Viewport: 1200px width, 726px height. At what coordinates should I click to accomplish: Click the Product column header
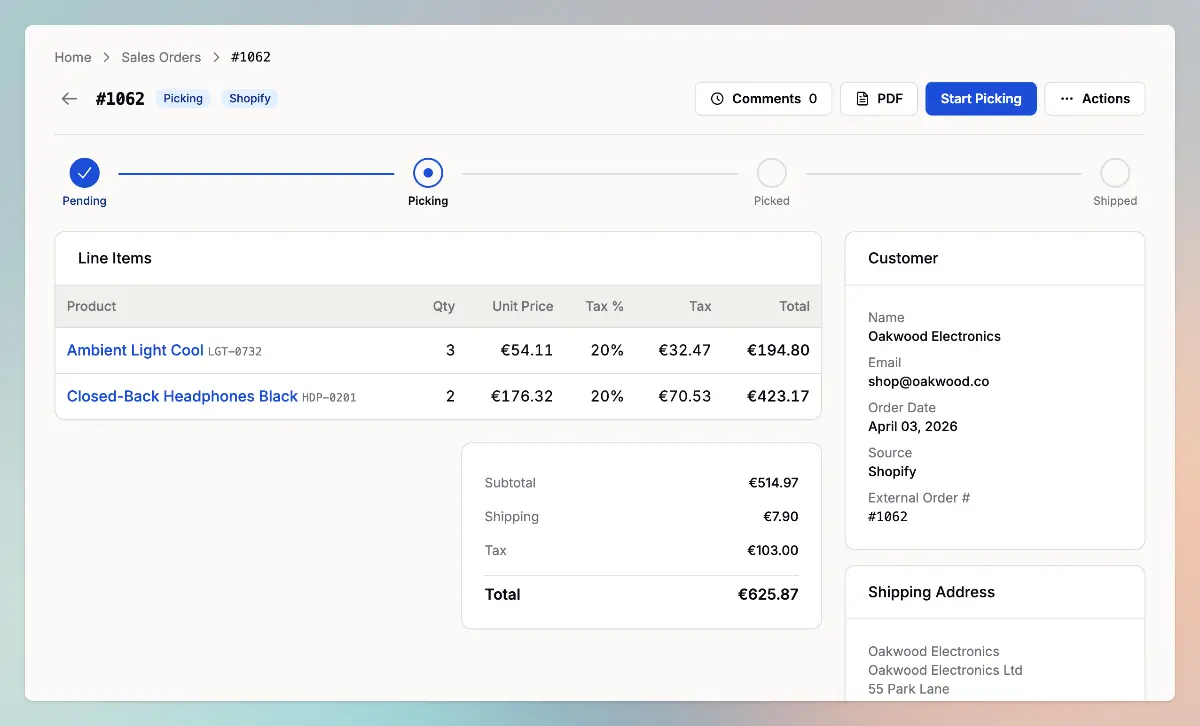coord(92,306)
